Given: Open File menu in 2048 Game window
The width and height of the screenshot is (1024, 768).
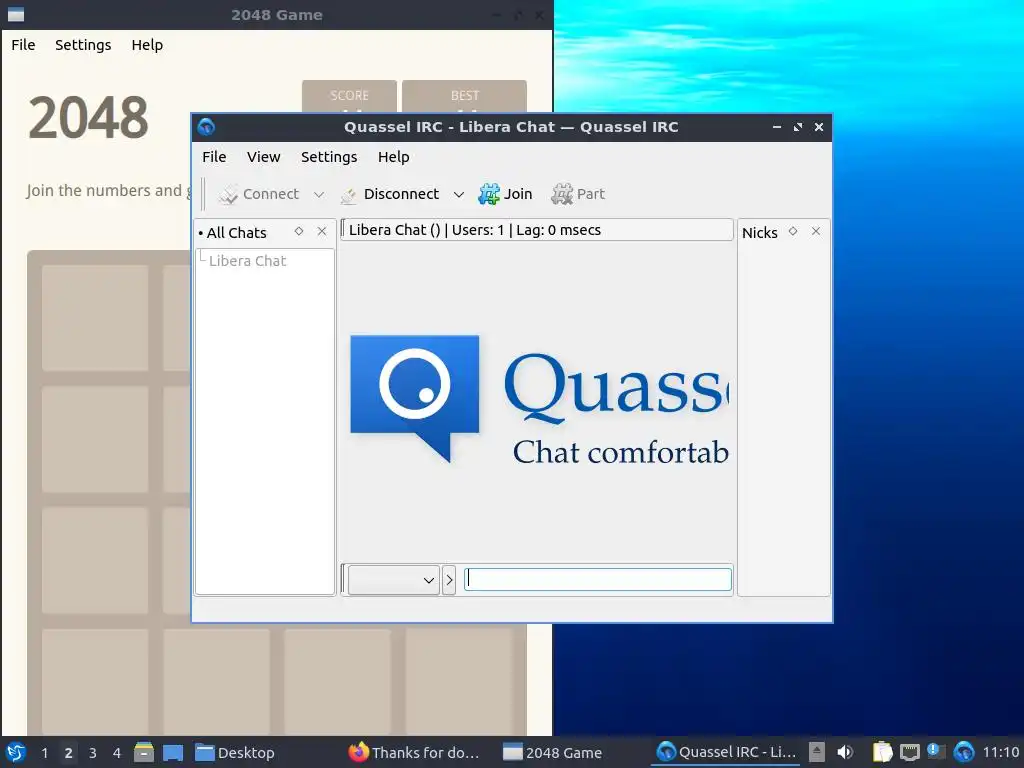Looking at the screenshot, I should [x=23, y=45].
